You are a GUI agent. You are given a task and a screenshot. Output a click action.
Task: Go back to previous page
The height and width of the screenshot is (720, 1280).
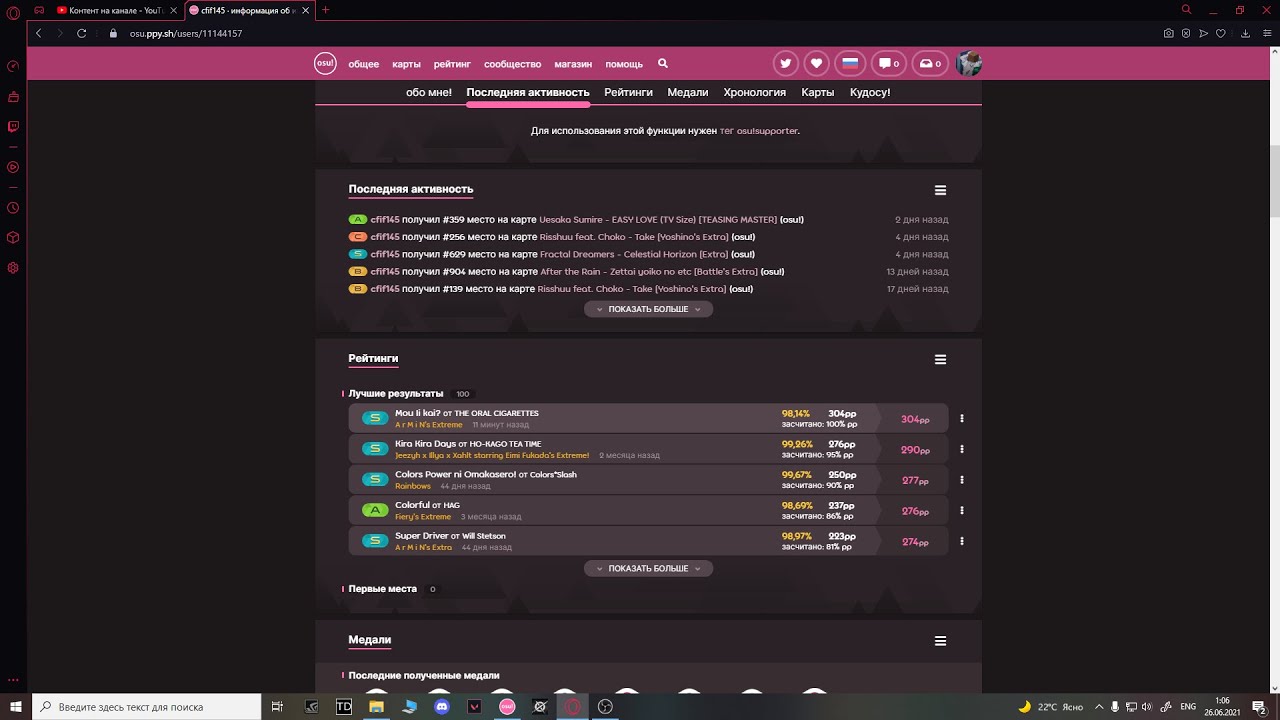tap(38, 33)
